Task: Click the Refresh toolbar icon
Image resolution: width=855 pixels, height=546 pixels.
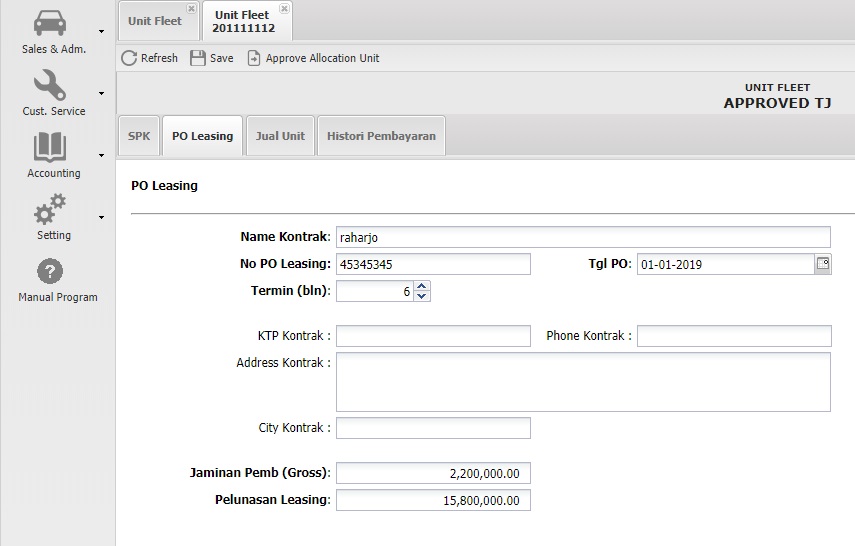Action: pos(129,58)
